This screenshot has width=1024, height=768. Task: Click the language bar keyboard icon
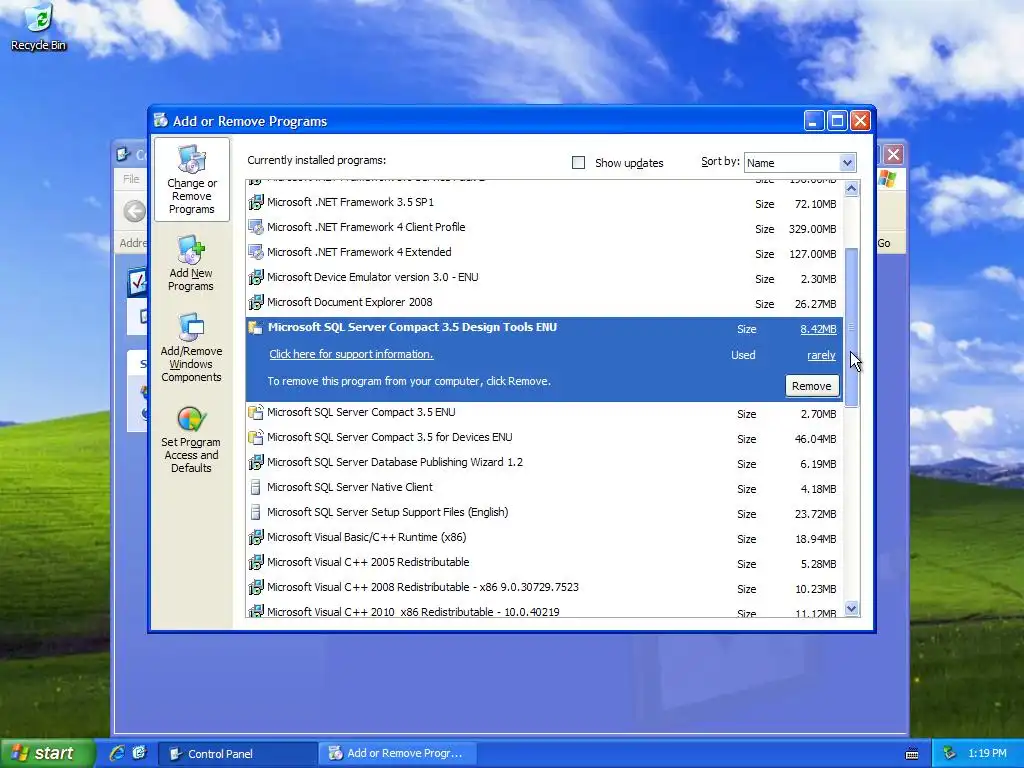click(x=912, y=754)
